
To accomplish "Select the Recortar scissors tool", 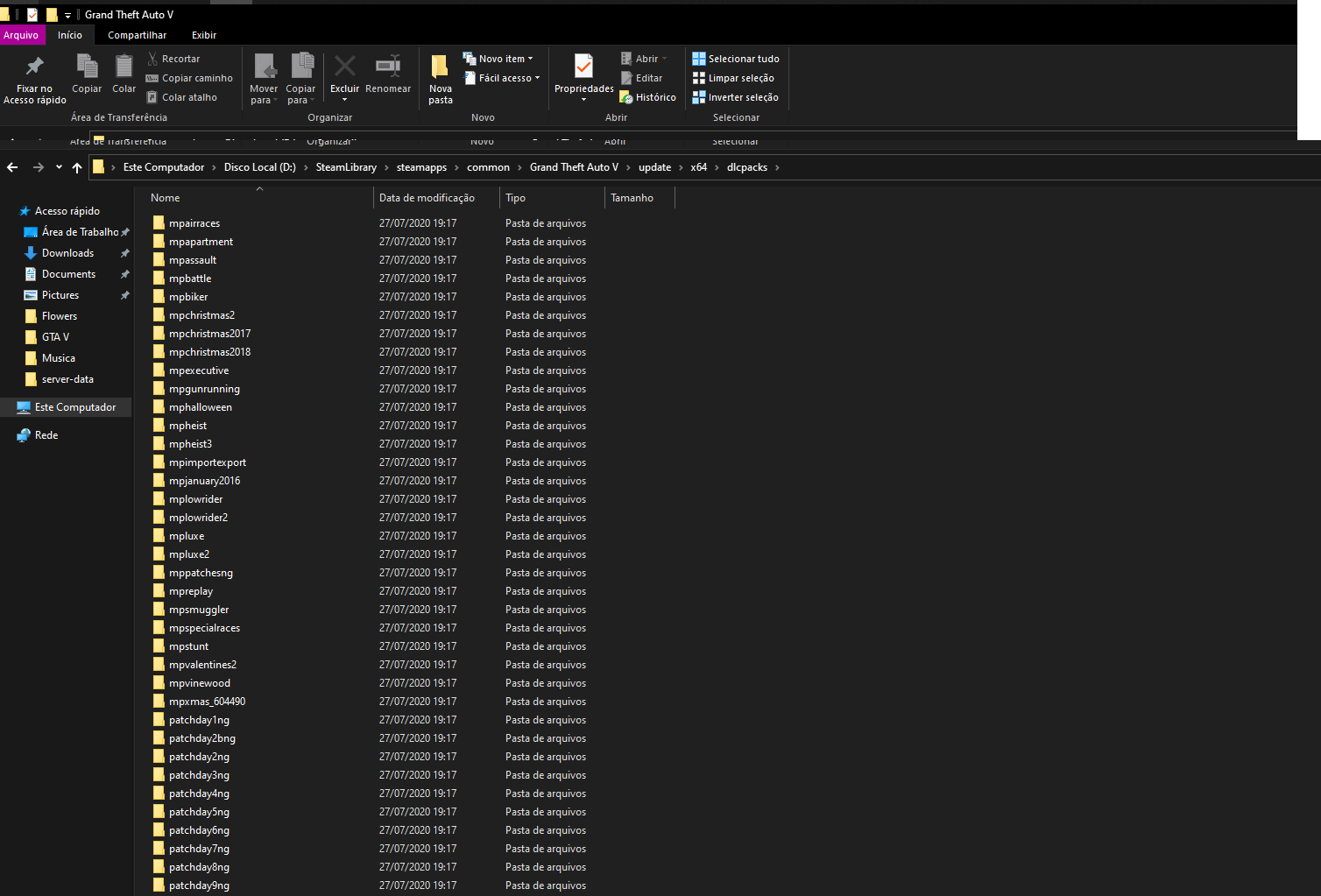I will click(173, 59).
